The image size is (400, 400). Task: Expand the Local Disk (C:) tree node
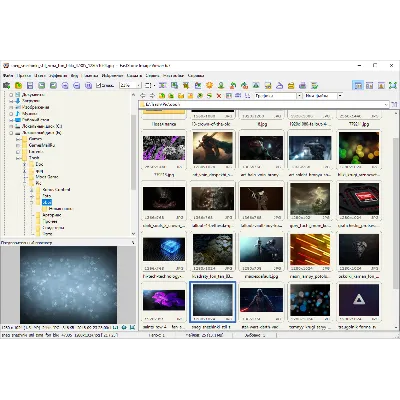12,126
